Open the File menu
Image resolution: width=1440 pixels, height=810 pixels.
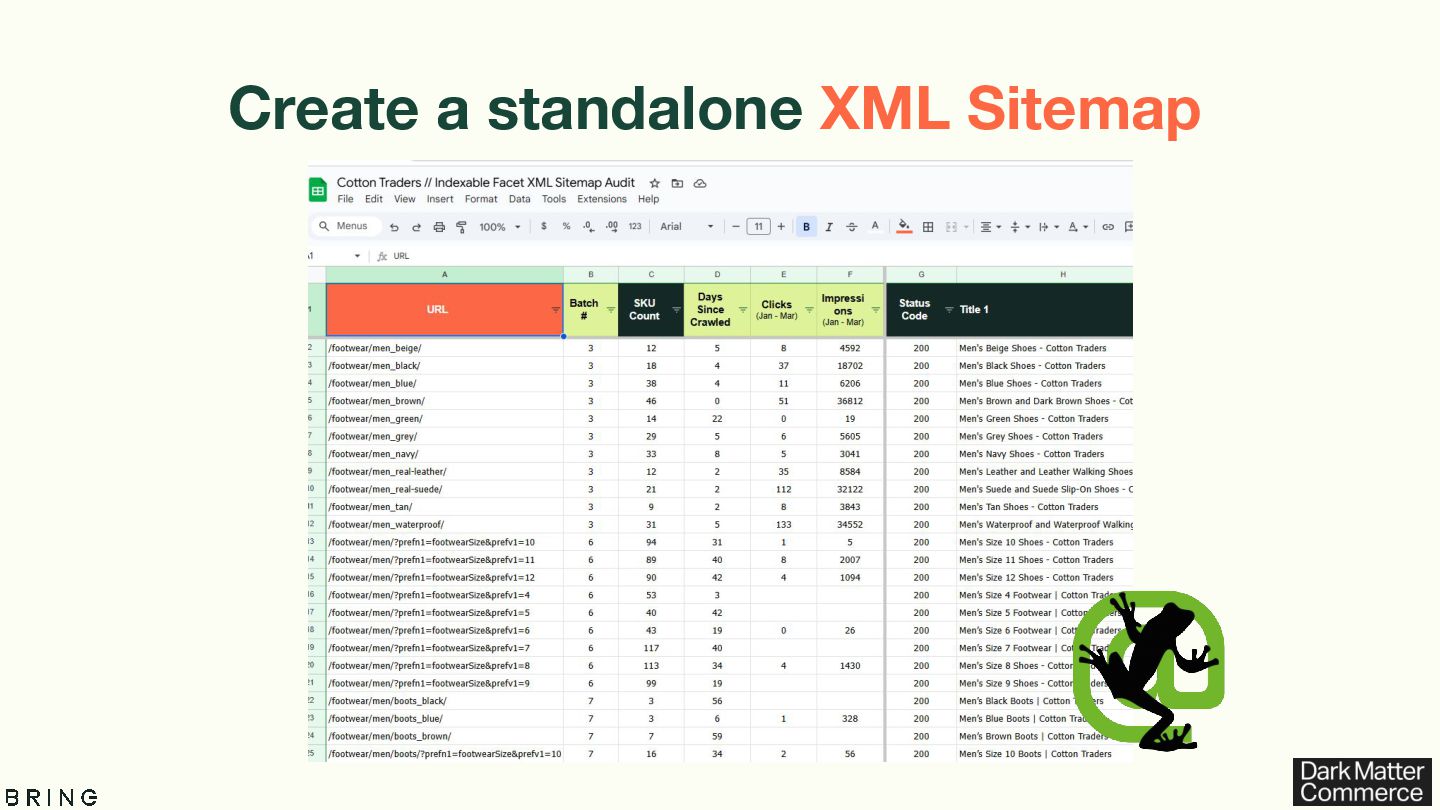345,199
